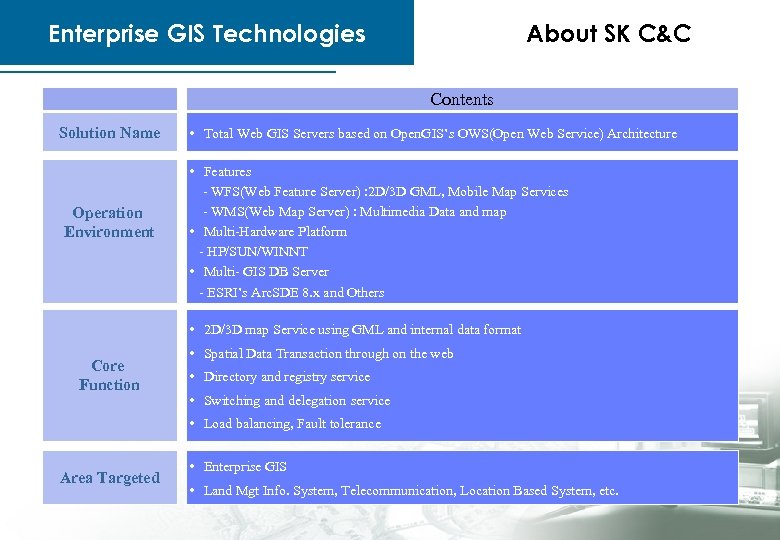Viewport: 780px width, 540px height.
Task: Click the 'Solution Name' row label
Action: click(110, 132)
